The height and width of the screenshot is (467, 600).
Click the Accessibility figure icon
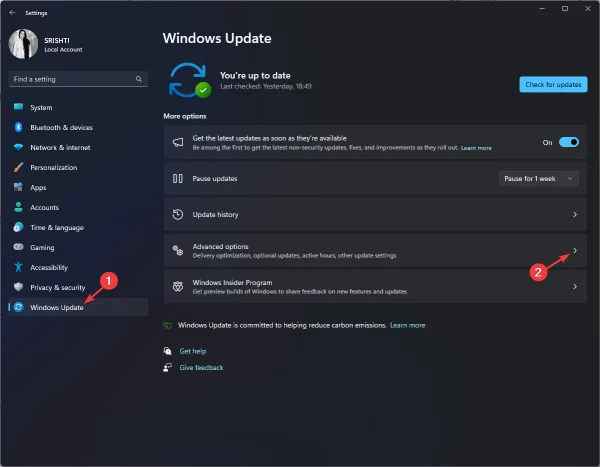pos(18,267)
